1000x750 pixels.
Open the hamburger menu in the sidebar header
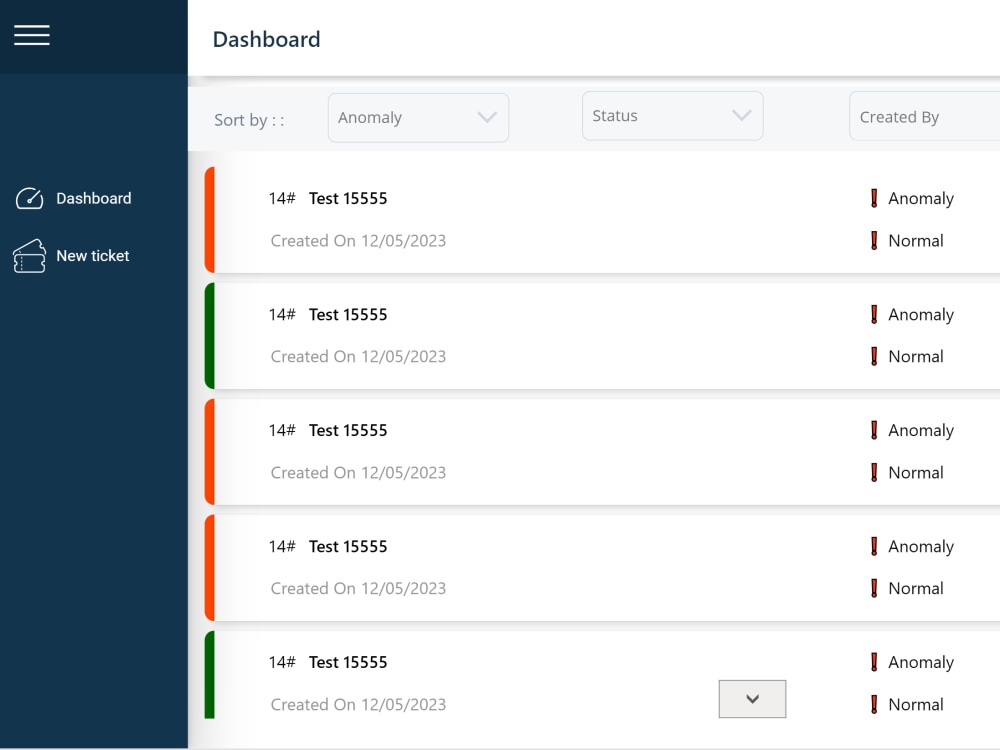click(32, 35)
